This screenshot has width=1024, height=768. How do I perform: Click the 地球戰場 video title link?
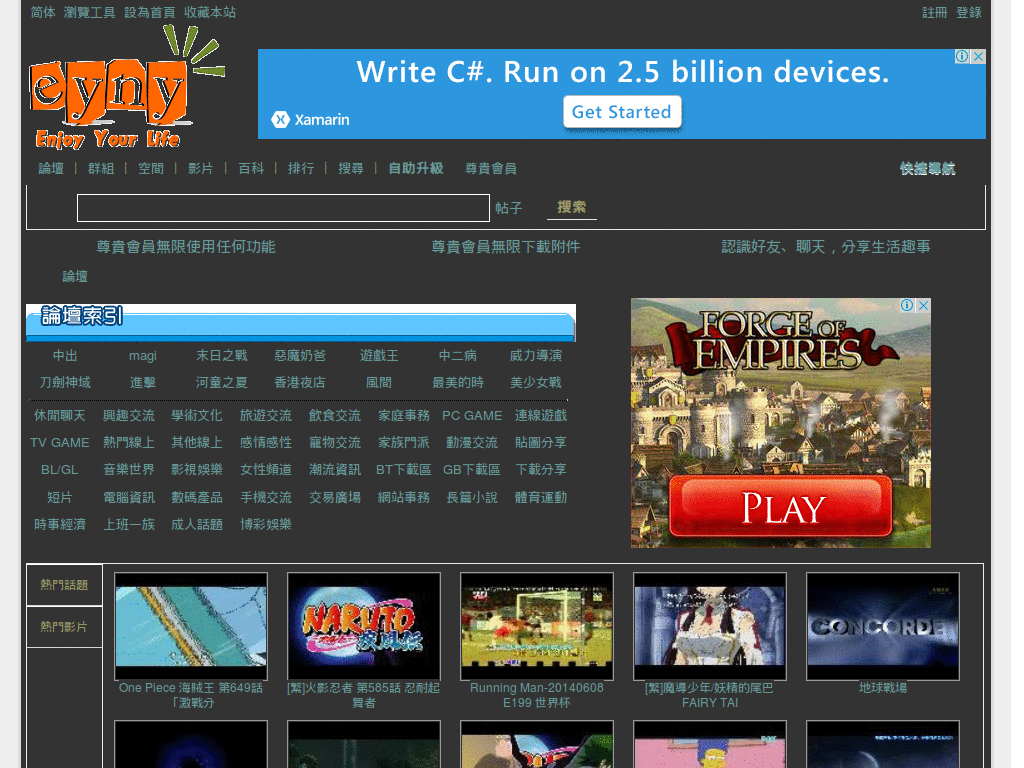(883, 688)
